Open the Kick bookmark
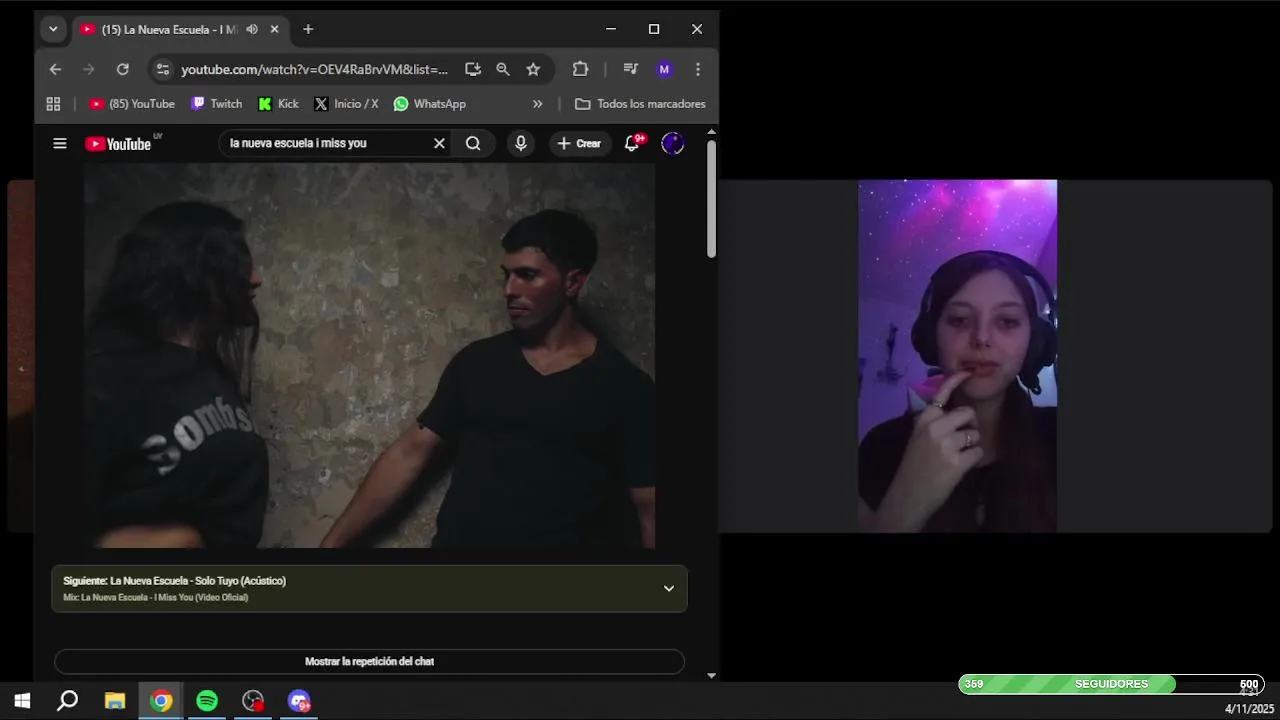 click(278, 104)
